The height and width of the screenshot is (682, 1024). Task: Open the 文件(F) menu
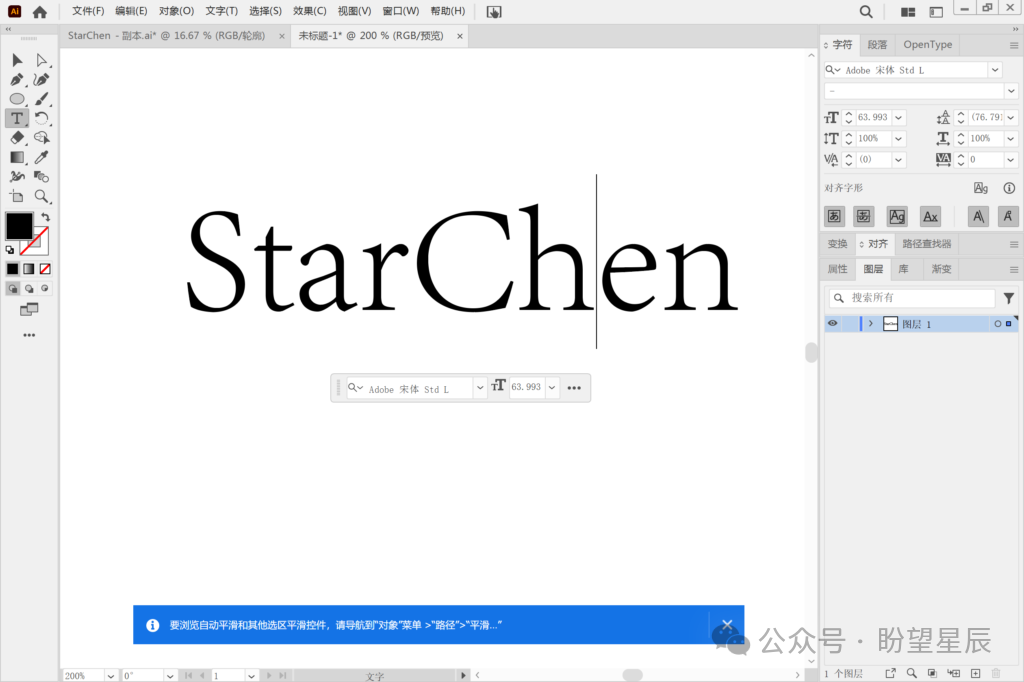coord(88,11)
